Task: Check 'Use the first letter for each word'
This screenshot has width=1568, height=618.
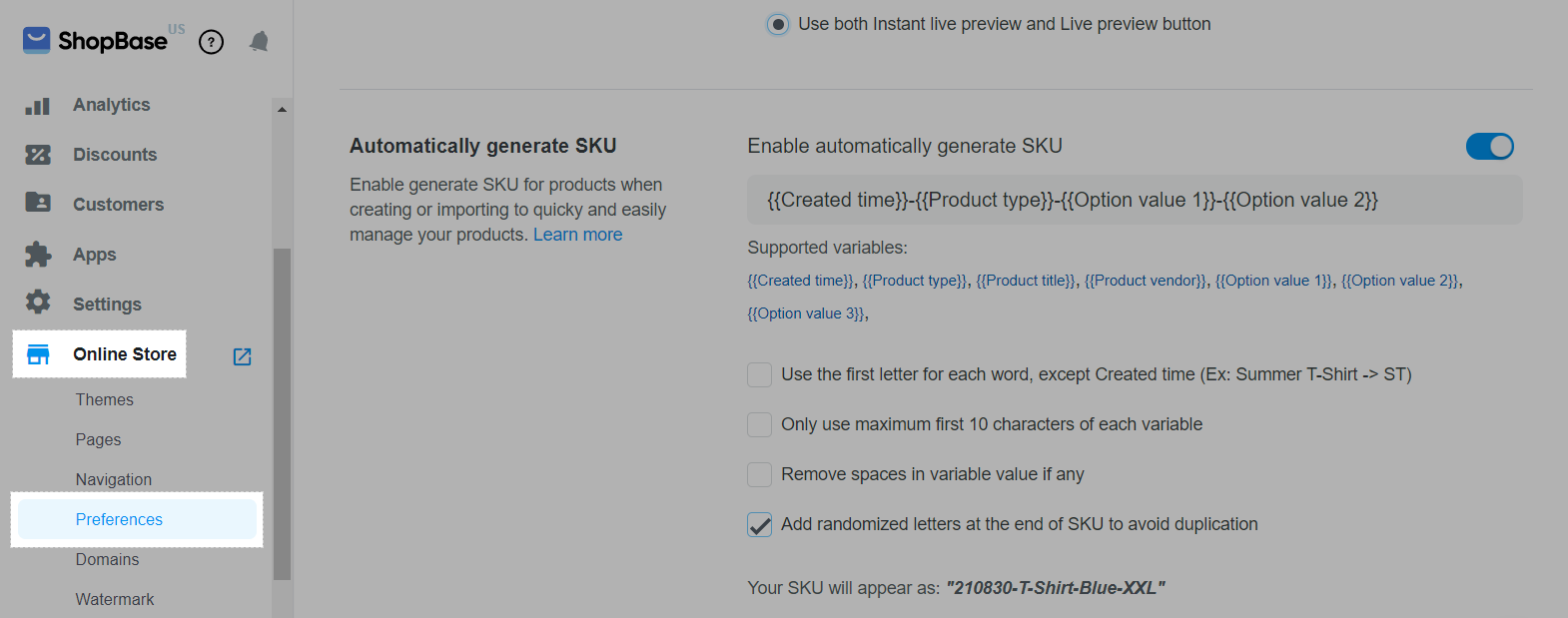Action: [x=760, y=374]
